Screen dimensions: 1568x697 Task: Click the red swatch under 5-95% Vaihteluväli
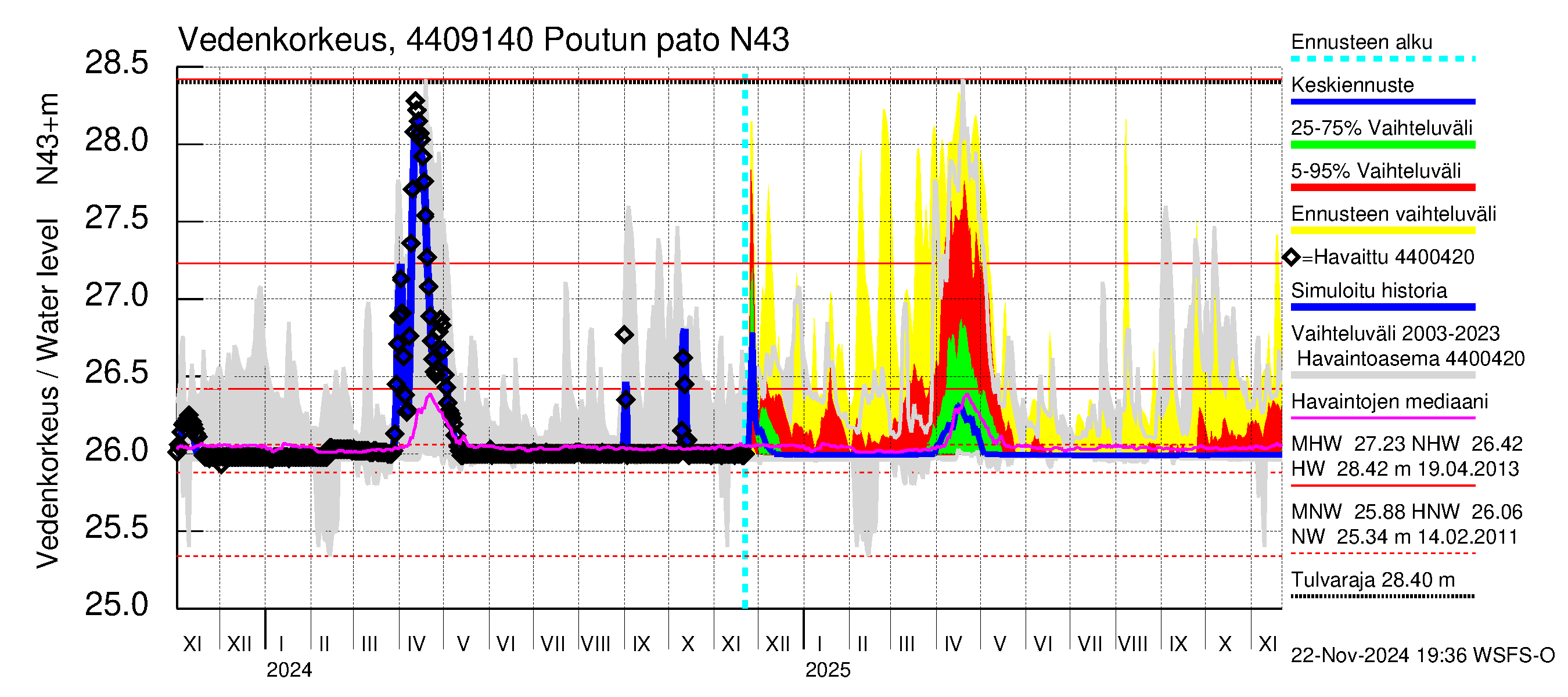(1382, 188)
